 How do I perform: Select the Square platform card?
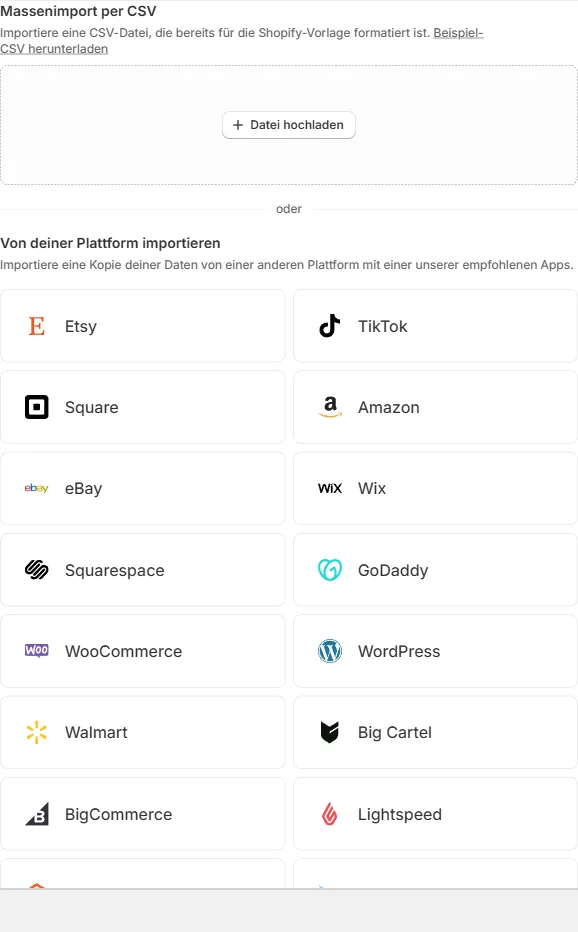[x=143, y=407]
